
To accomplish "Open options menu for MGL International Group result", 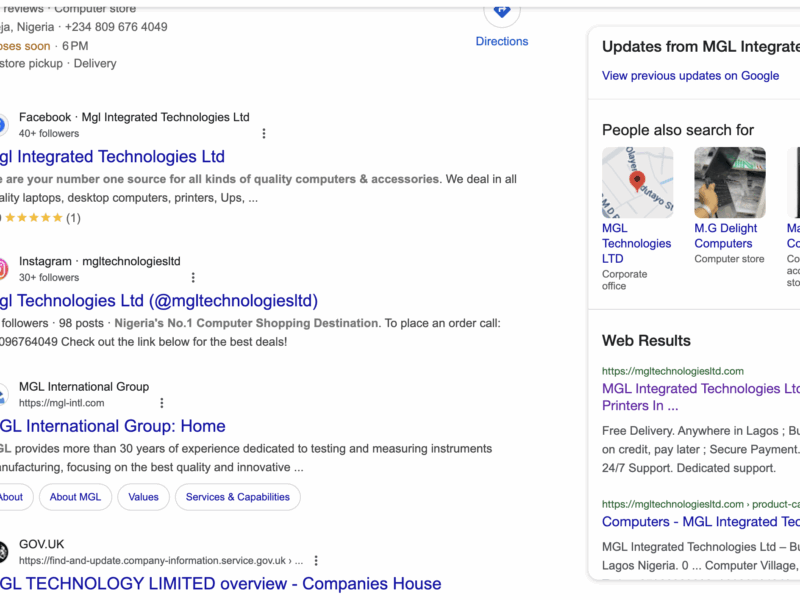I will (x=162, y=403).
